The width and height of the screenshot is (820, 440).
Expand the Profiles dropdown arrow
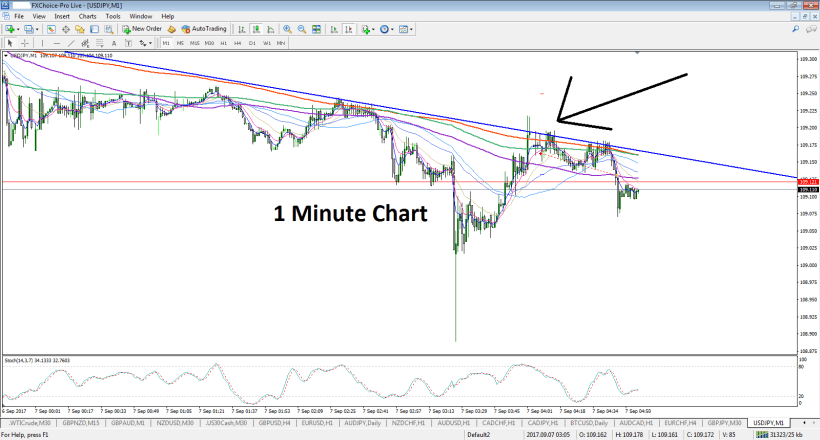click(37, 29)
